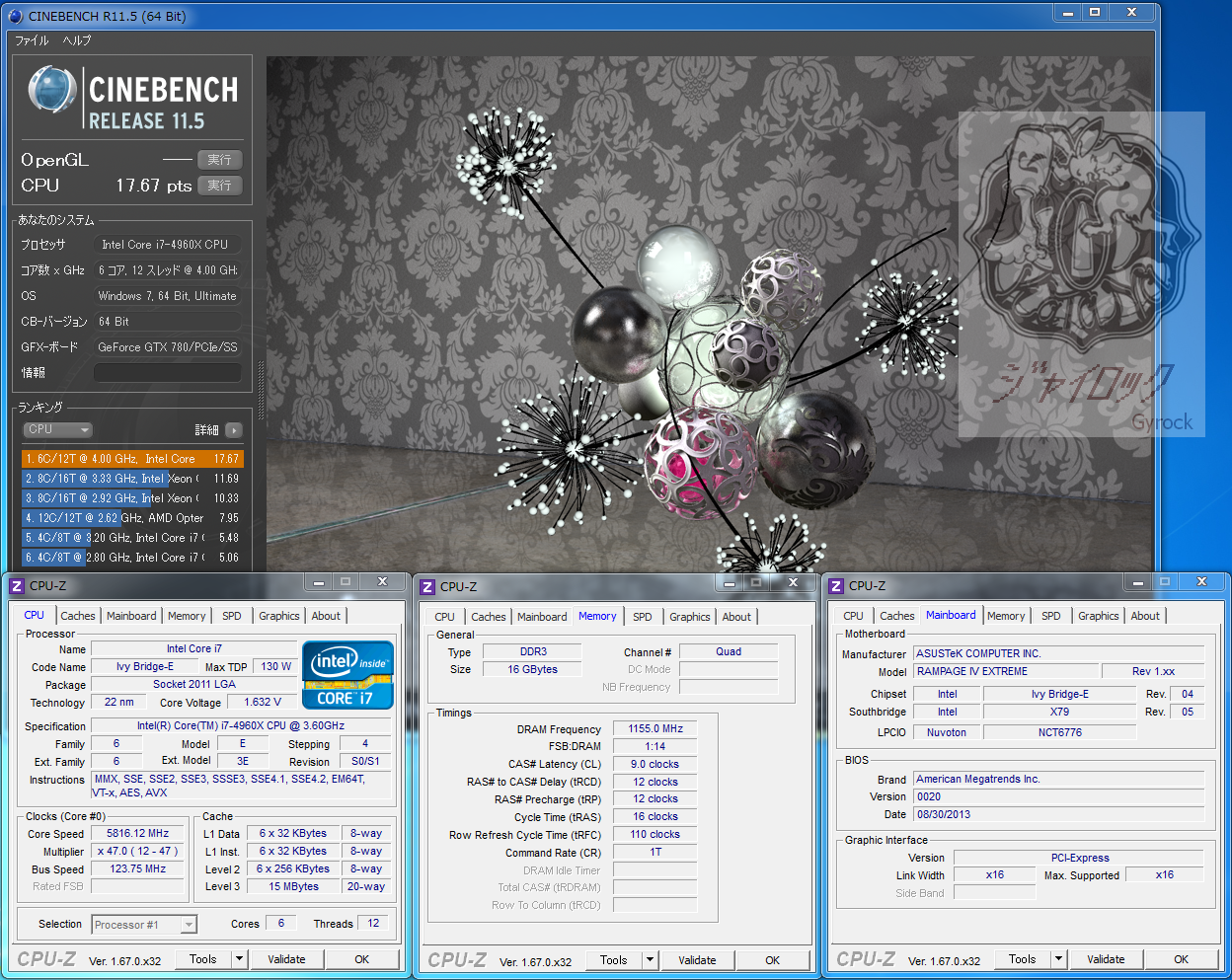Switch to About tab in middle CPU-Z window
The image size is (1232, 980).
click(736, 617)
